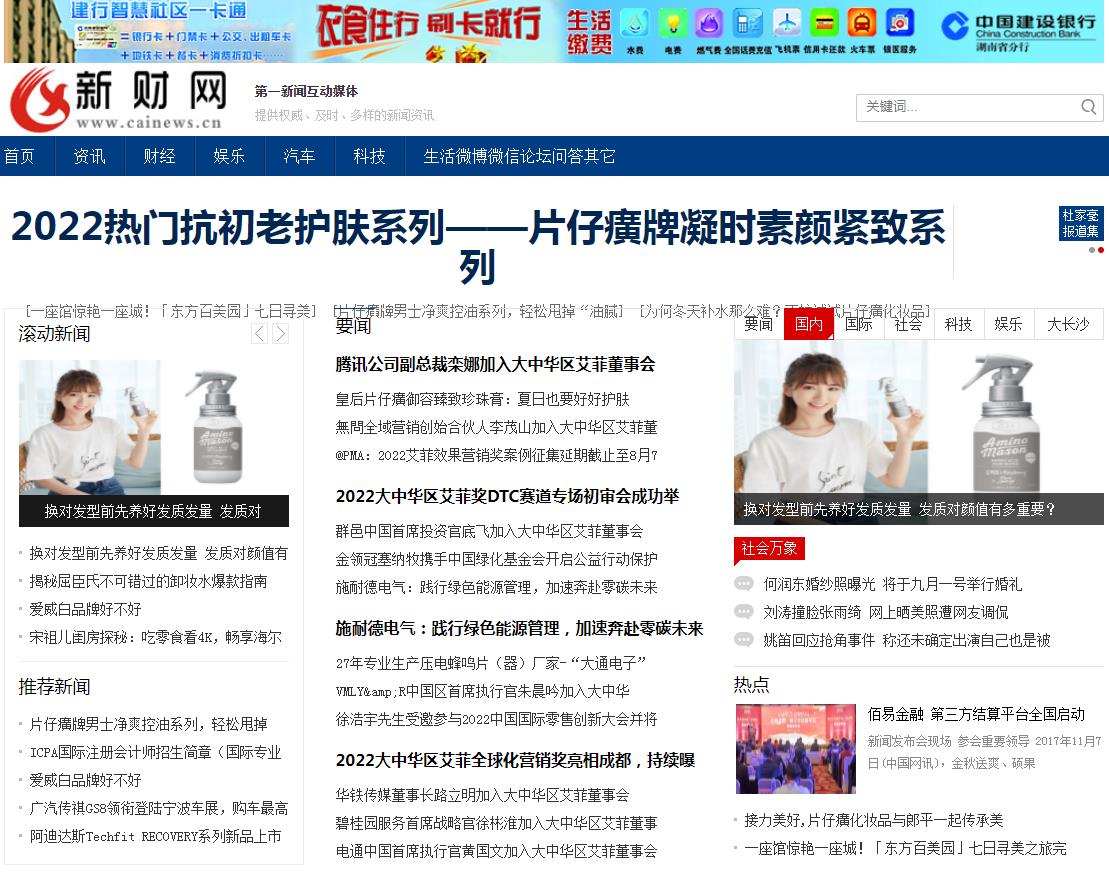
Task: Open ICPA国际注册会计师招生简章 link
Action: click(155, 752)
